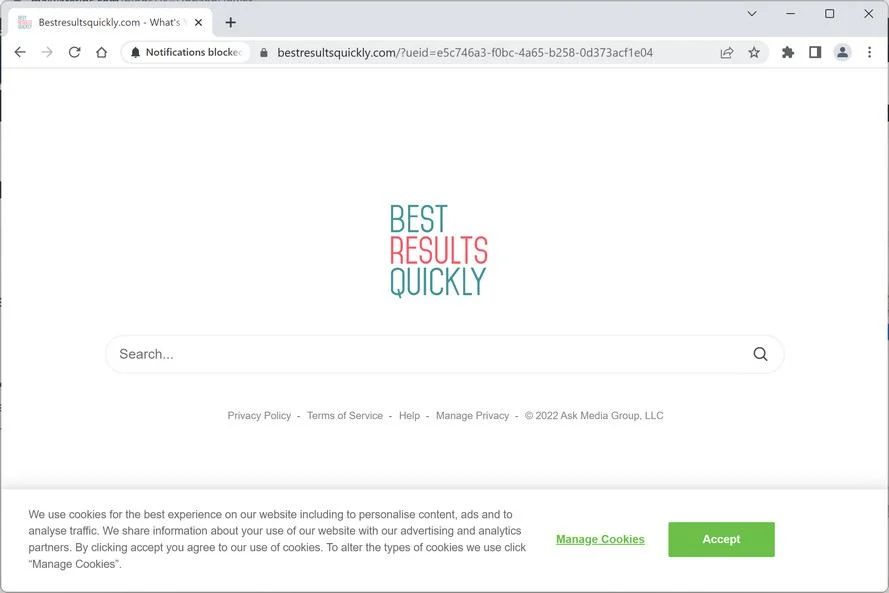Screen dimensions: 889x593
Task: Go back using the browser back arrow
Action: coord(20,52)
